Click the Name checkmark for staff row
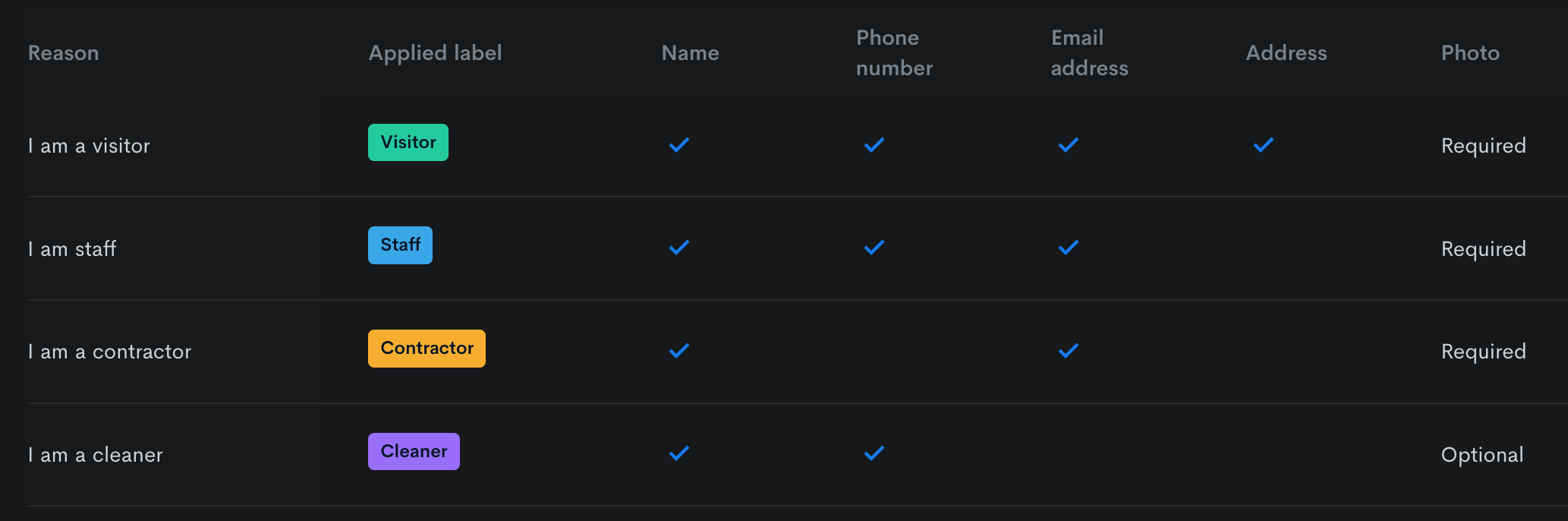 click(x=679, y=248)
